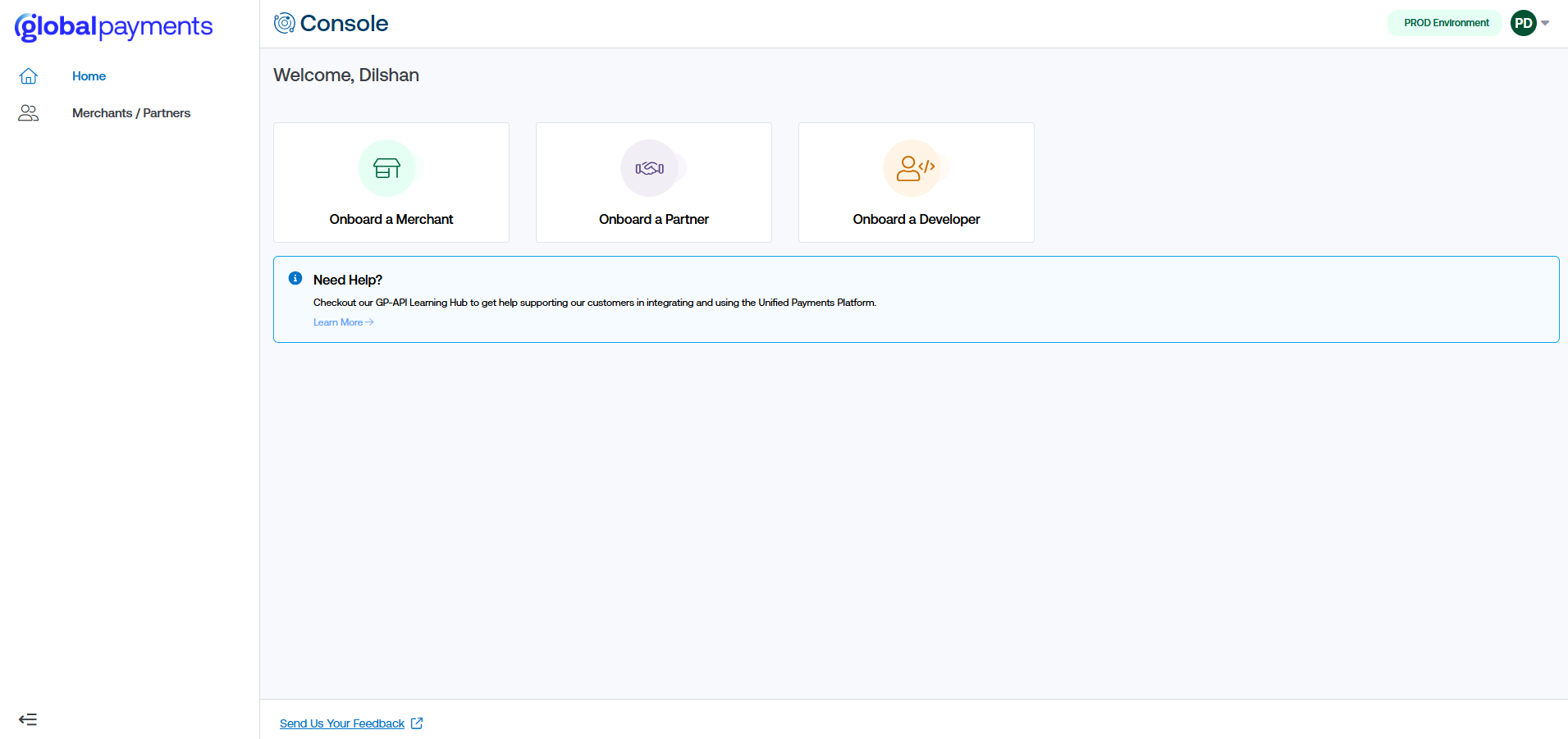Click the PROD Environment badge
The height and width of the screenshot is (739, 1568).
(1446, 23)
